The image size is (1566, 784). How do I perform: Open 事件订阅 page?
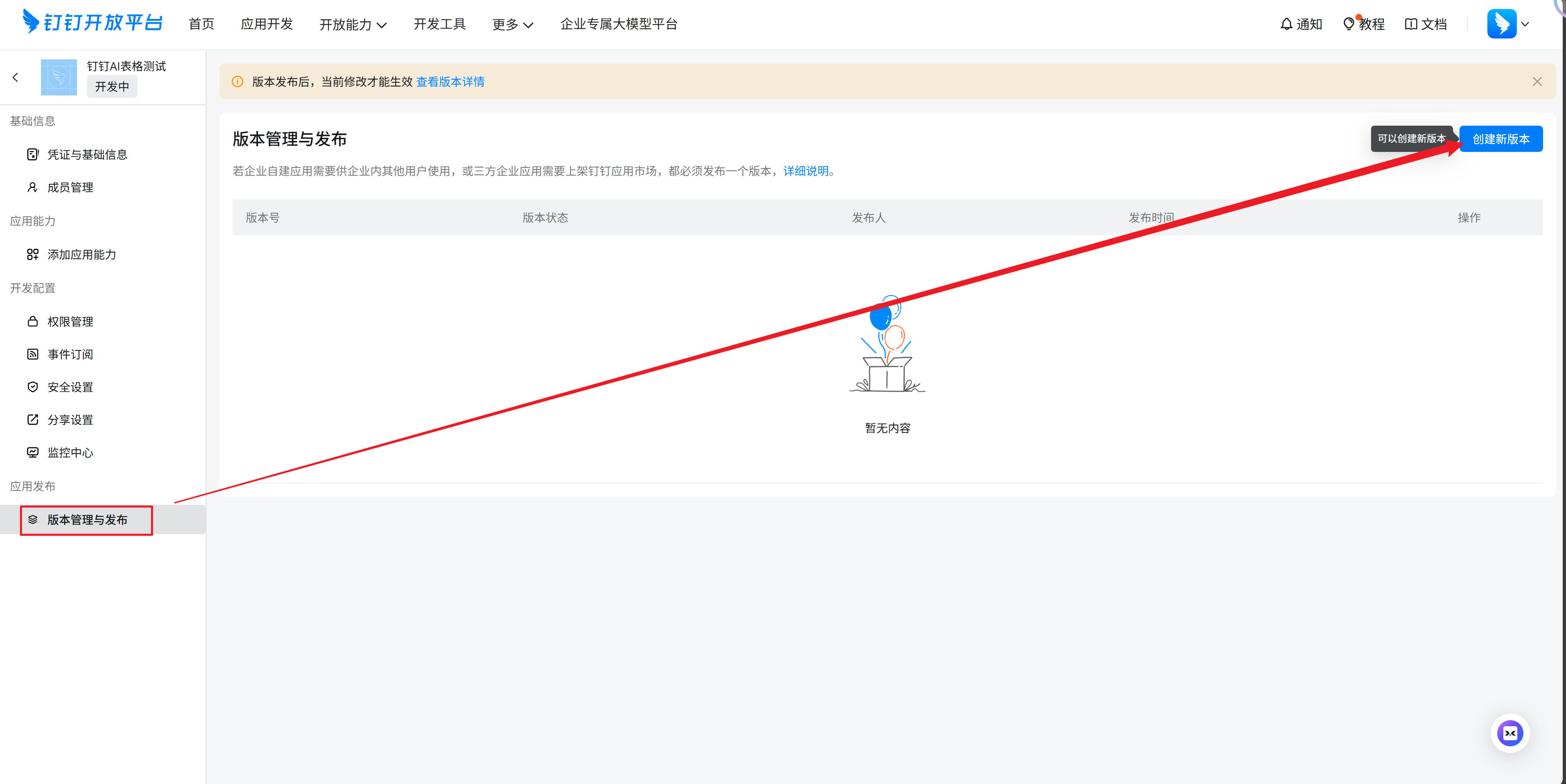point(70,354)
